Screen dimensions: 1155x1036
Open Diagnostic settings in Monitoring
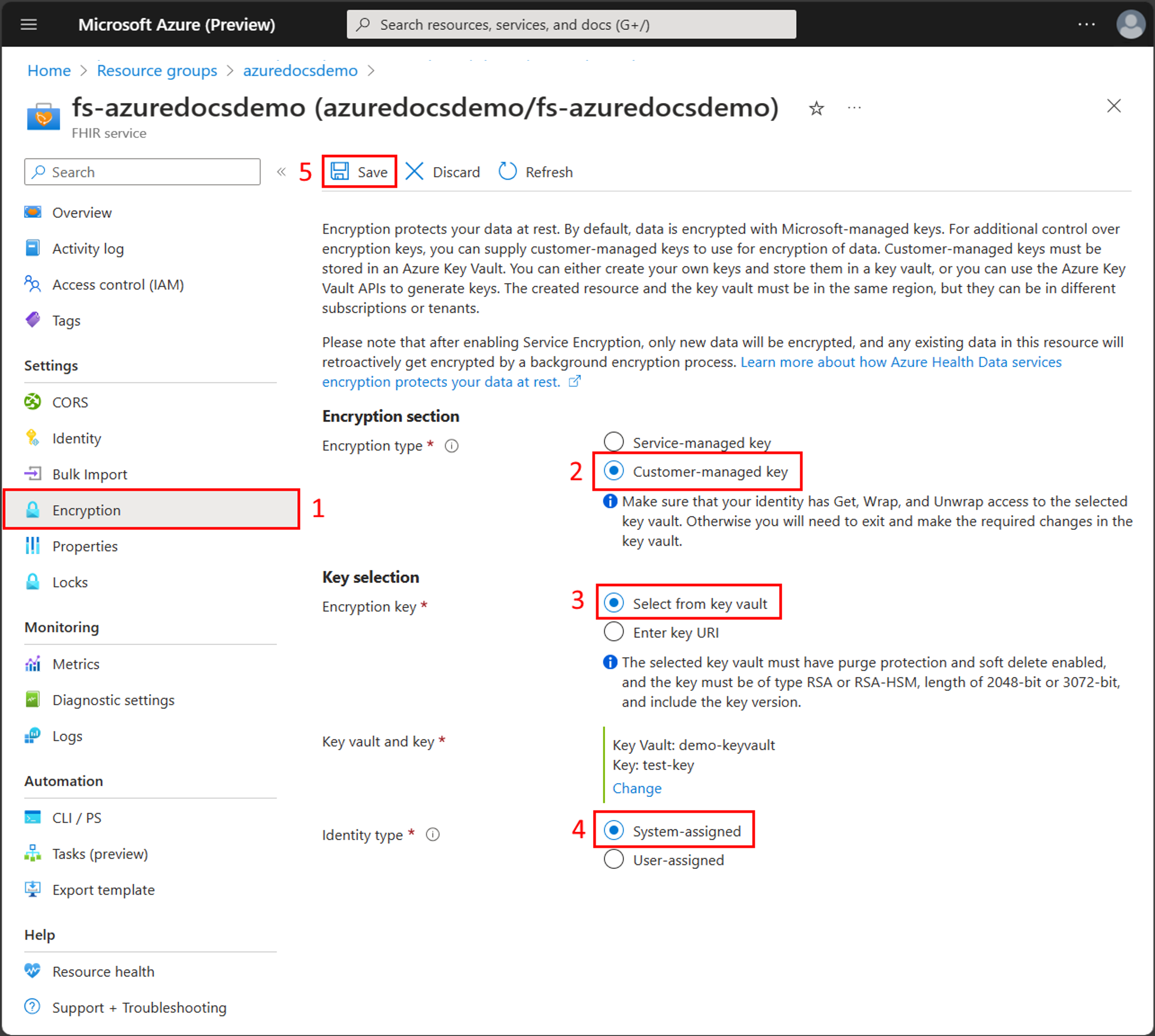113,700
